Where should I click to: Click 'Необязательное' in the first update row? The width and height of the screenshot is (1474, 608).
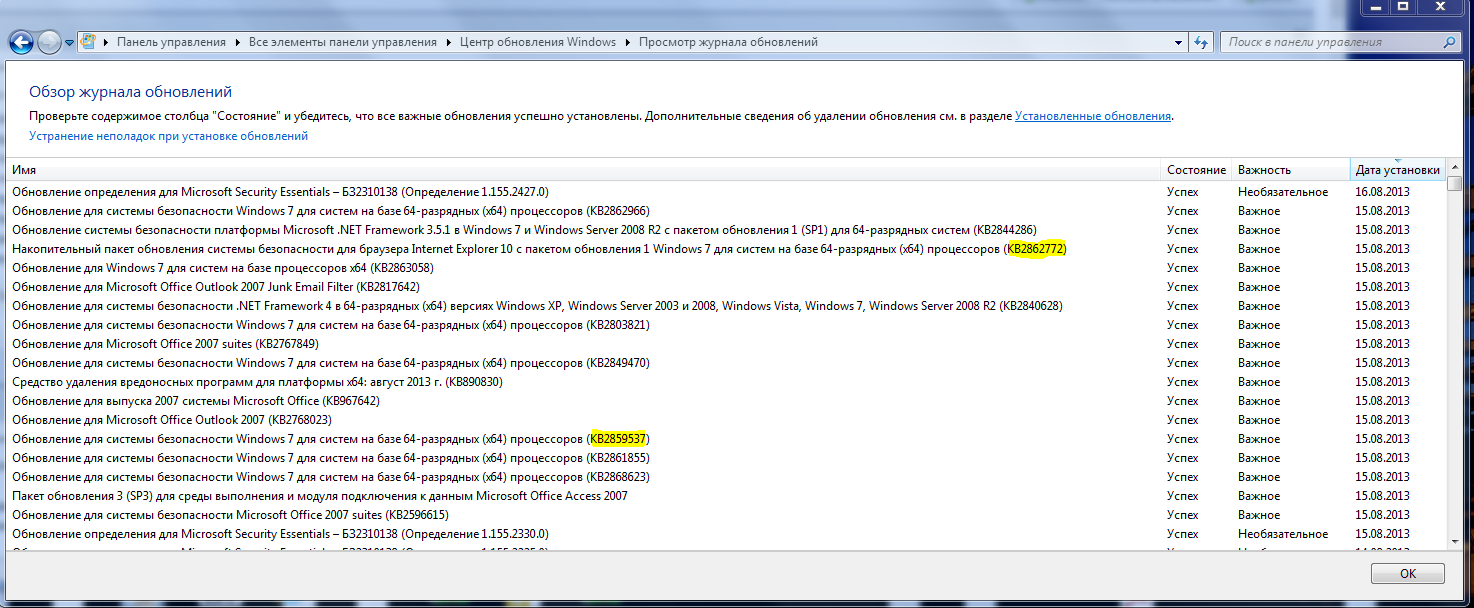pos(1283,192)
